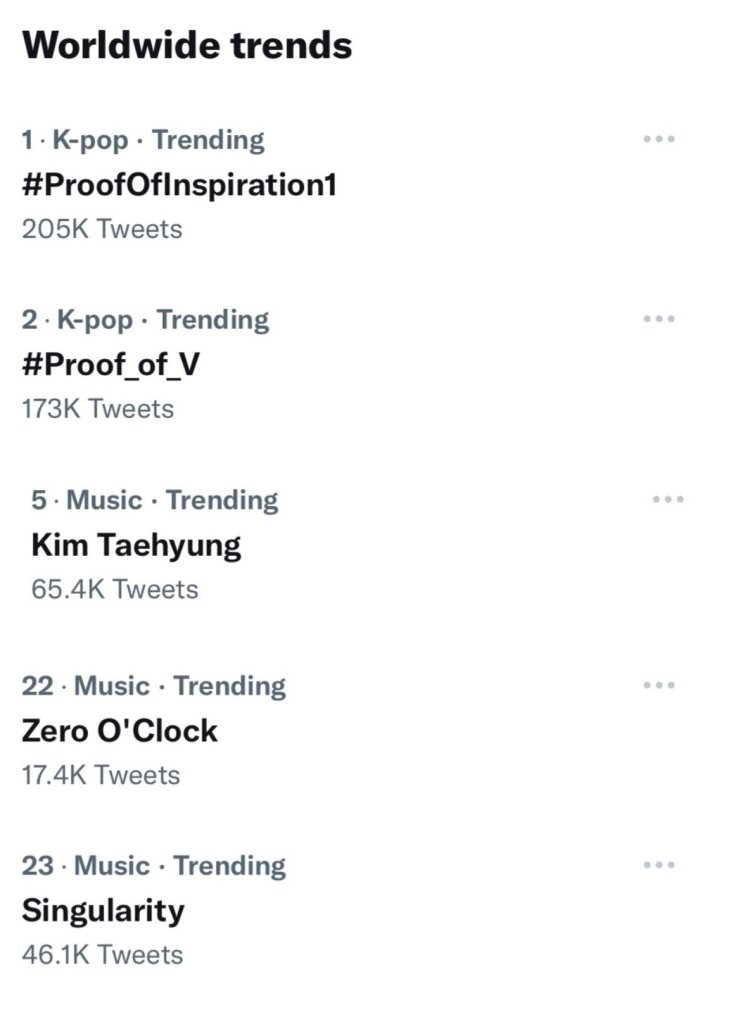This screenshot has width=731, height=1024.
Task: Tap the more icon next to Singularity
Action: point(659,865)
